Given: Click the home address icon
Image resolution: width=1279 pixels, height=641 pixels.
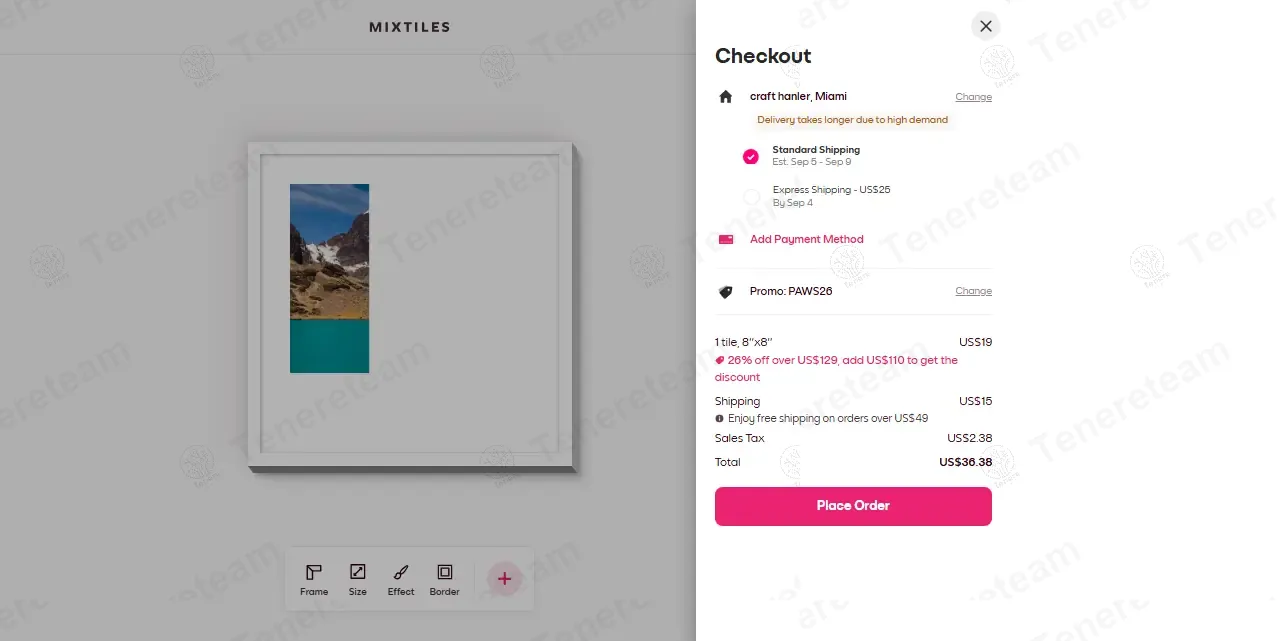Looking at the screenshot, I should [726, 97].
